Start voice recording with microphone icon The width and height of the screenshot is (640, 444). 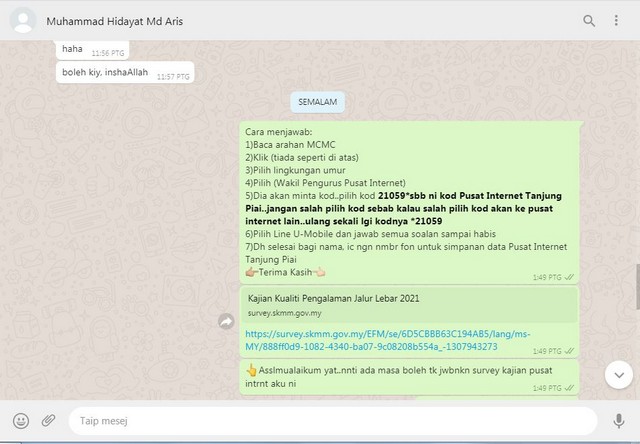pos(618,421)
